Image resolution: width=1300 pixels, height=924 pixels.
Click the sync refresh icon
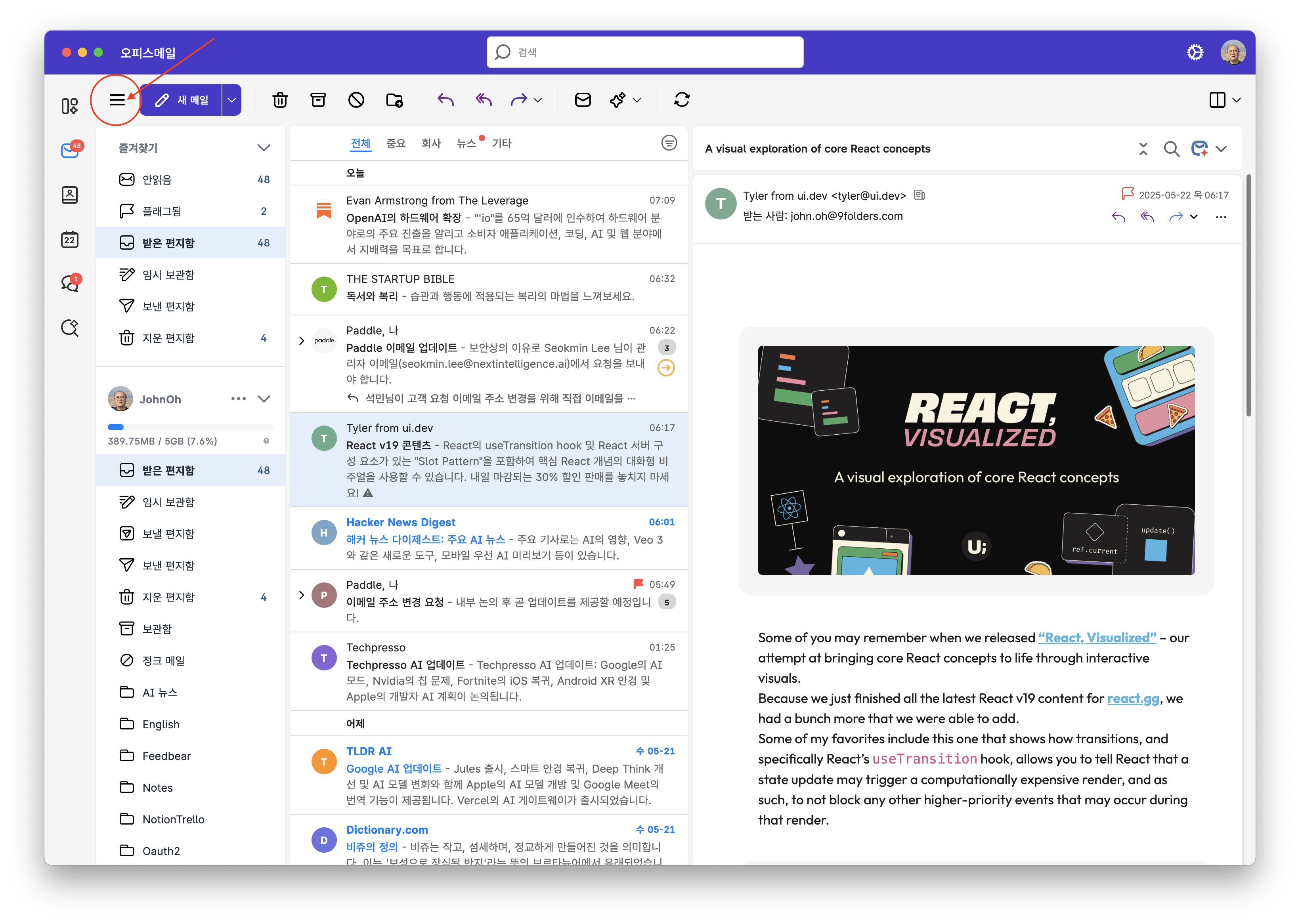[682, 100]
